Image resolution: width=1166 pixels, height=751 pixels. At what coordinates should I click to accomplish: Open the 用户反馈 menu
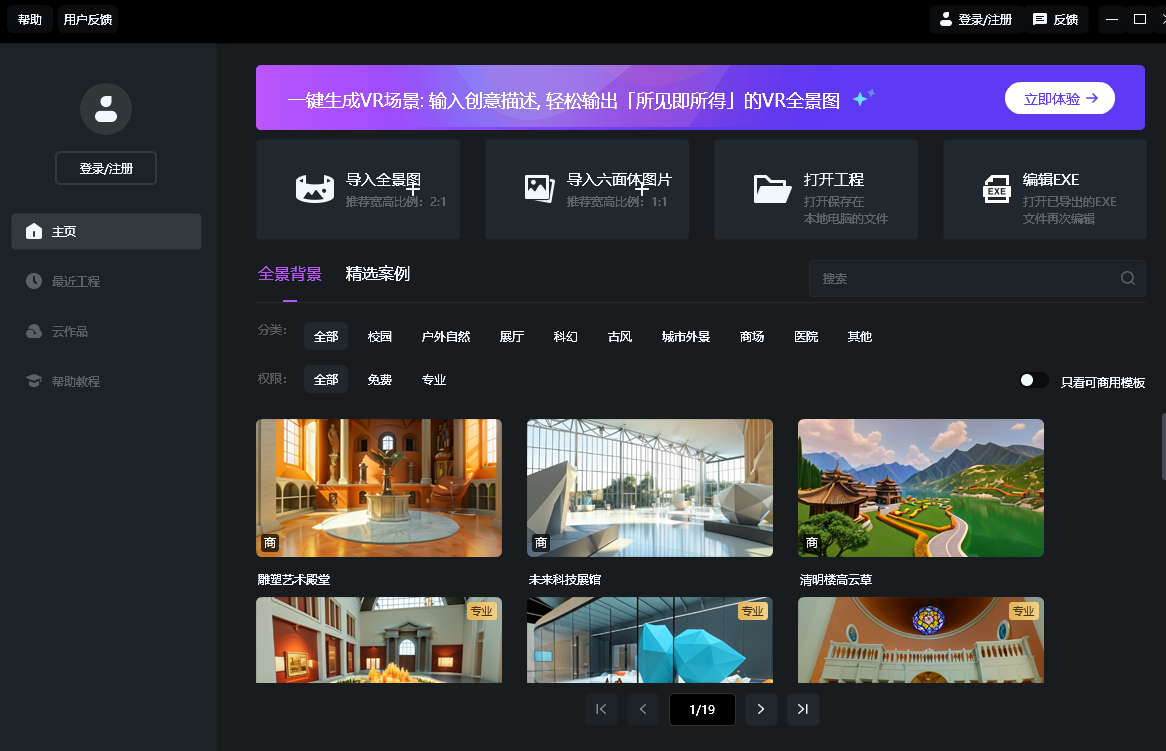88,19
